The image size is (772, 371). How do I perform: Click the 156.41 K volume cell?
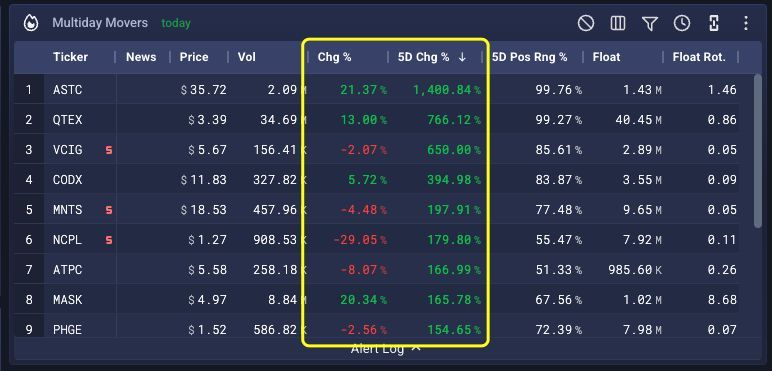[281, 150]
